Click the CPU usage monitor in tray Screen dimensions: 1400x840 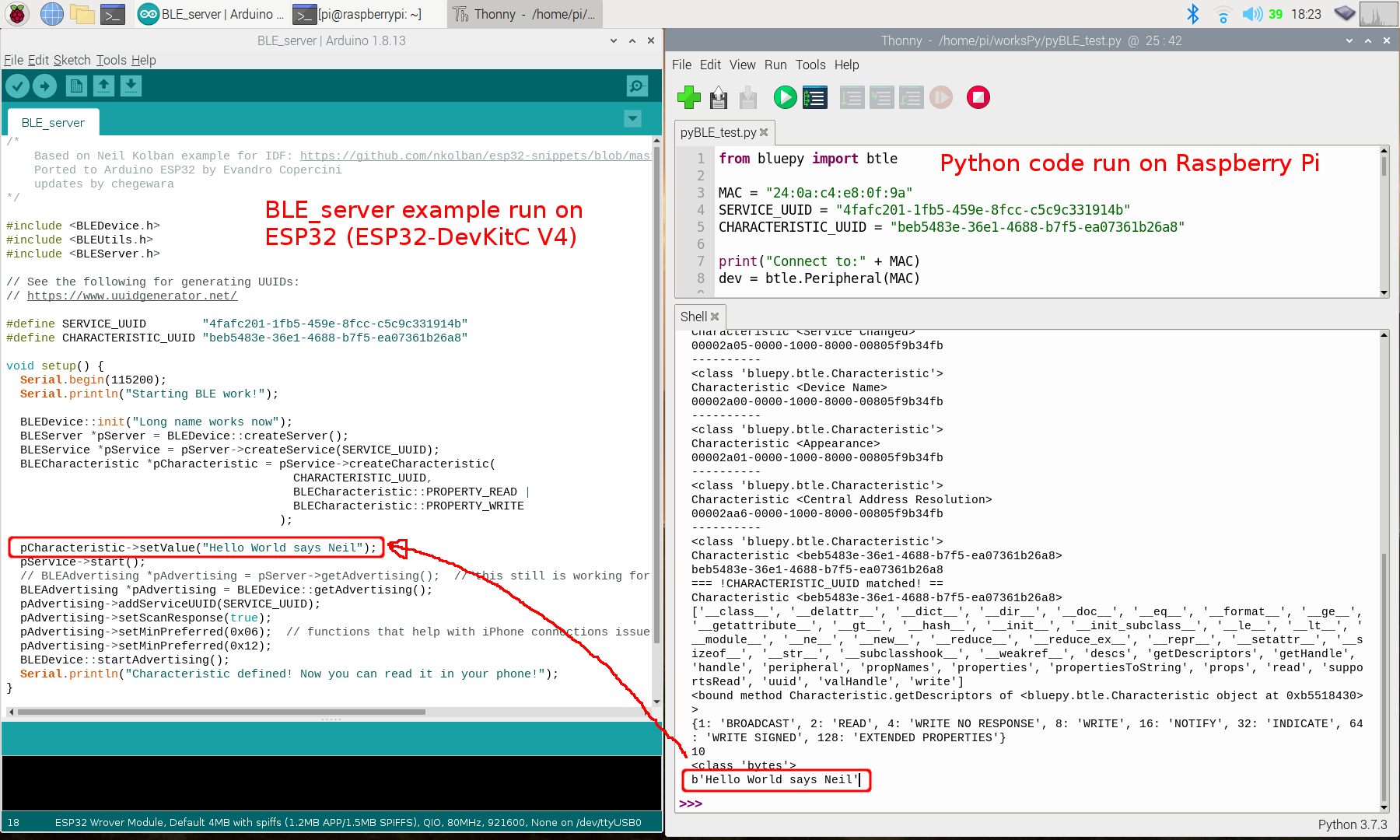coord(1378,14)
